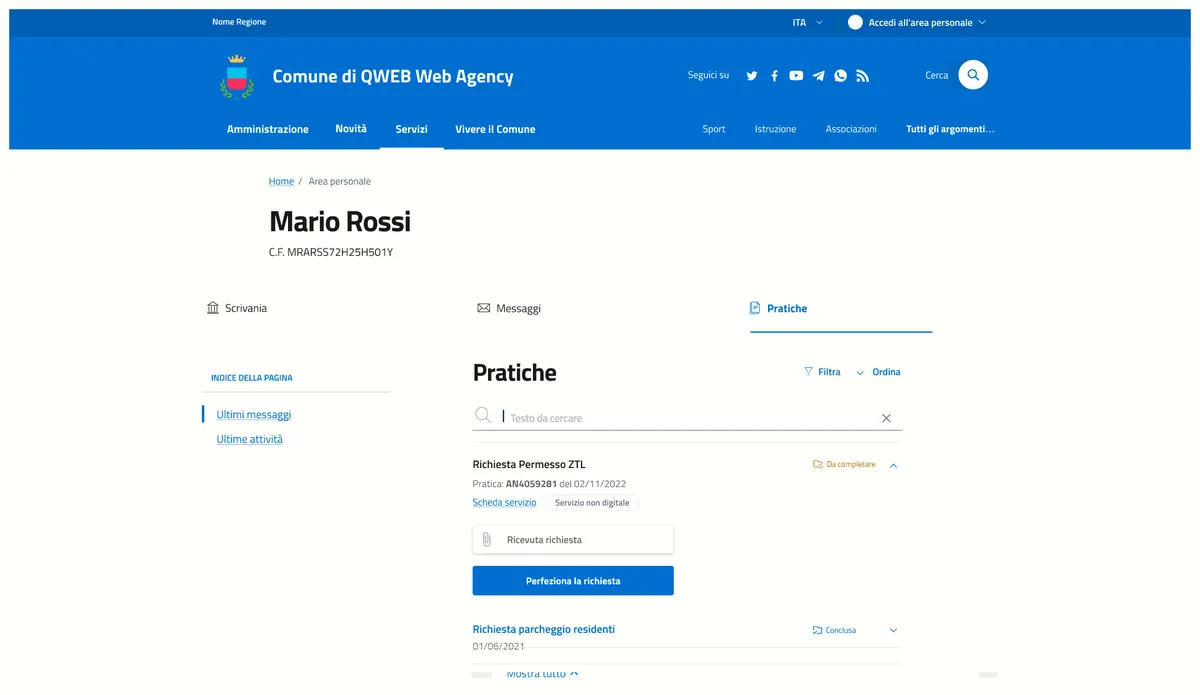Collapse the Richiesta Permesso ZTL details
This screenshot has width=1200, height=695.
(894, 464)
